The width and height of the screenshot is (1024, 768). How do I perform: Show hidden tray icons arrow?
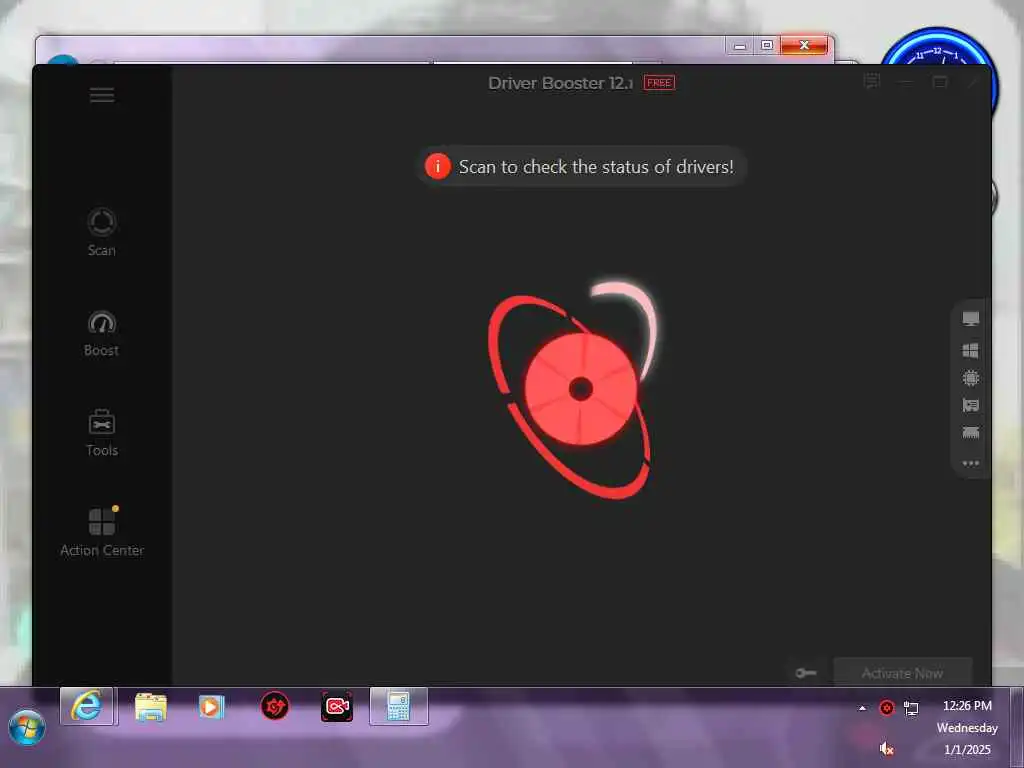(862, 708)
